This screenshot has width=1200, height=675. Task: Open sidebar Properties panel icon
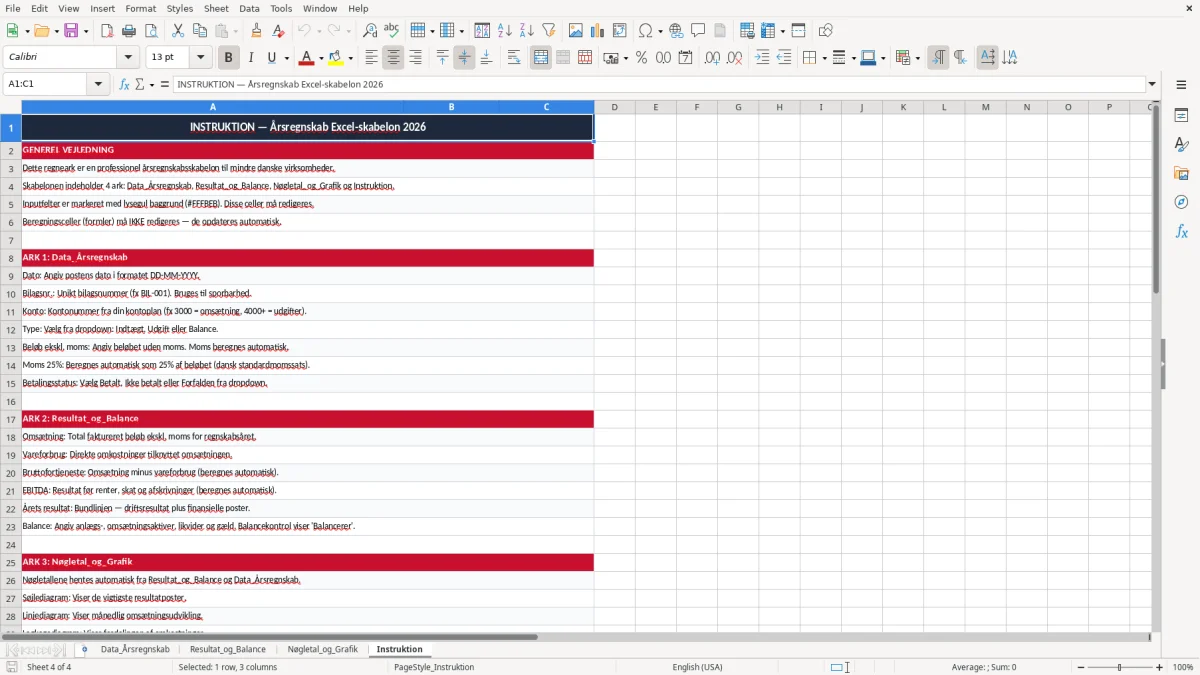[1181, 116]
